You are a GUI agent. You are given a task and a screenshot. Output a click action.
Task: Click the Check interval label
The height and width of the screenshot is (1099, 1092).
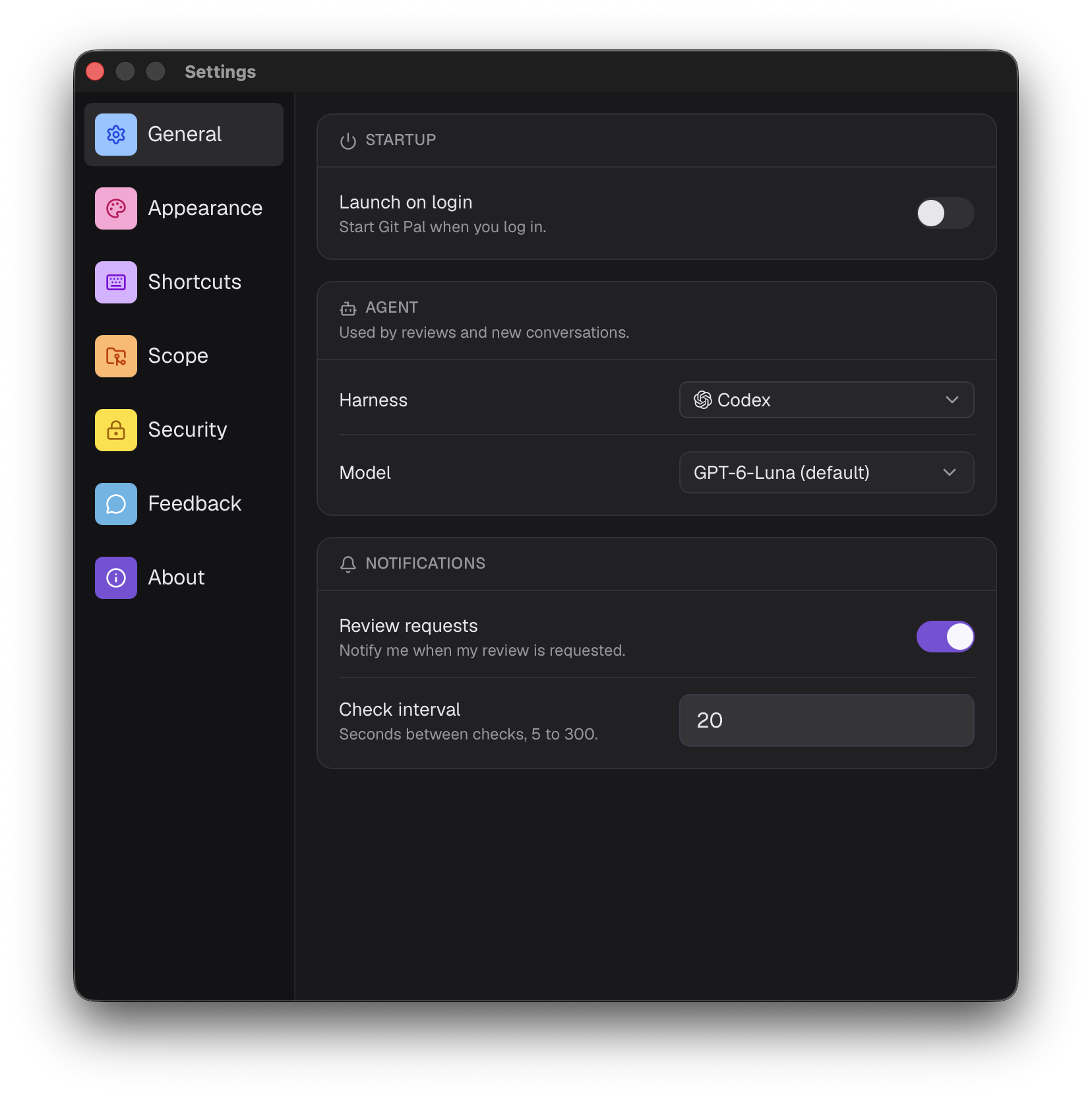coord(400,709)
